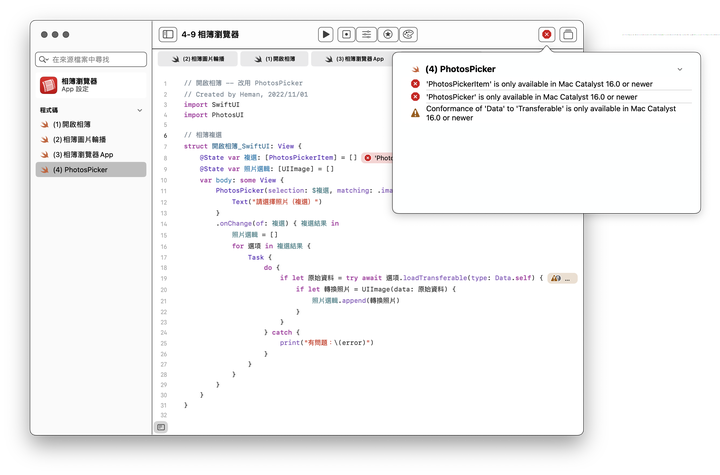Click the step-through code button
Viewport: 720px width, 475px height.
coord(346,34)
